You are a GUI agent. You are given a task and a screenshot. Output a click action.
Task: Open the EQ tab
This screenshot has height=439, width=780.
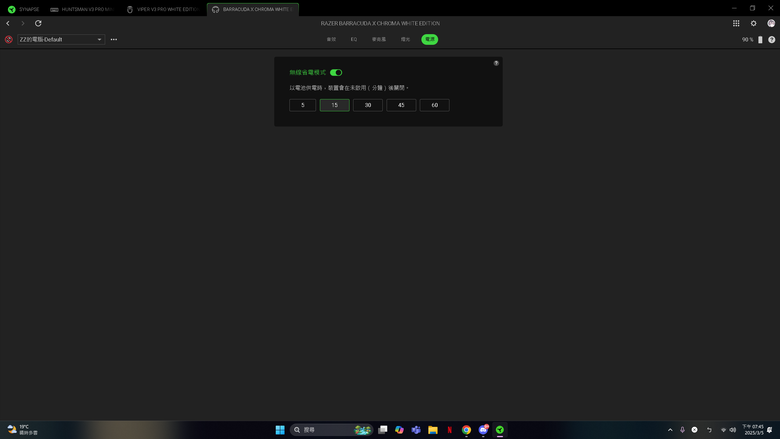[x=354, y=39]
